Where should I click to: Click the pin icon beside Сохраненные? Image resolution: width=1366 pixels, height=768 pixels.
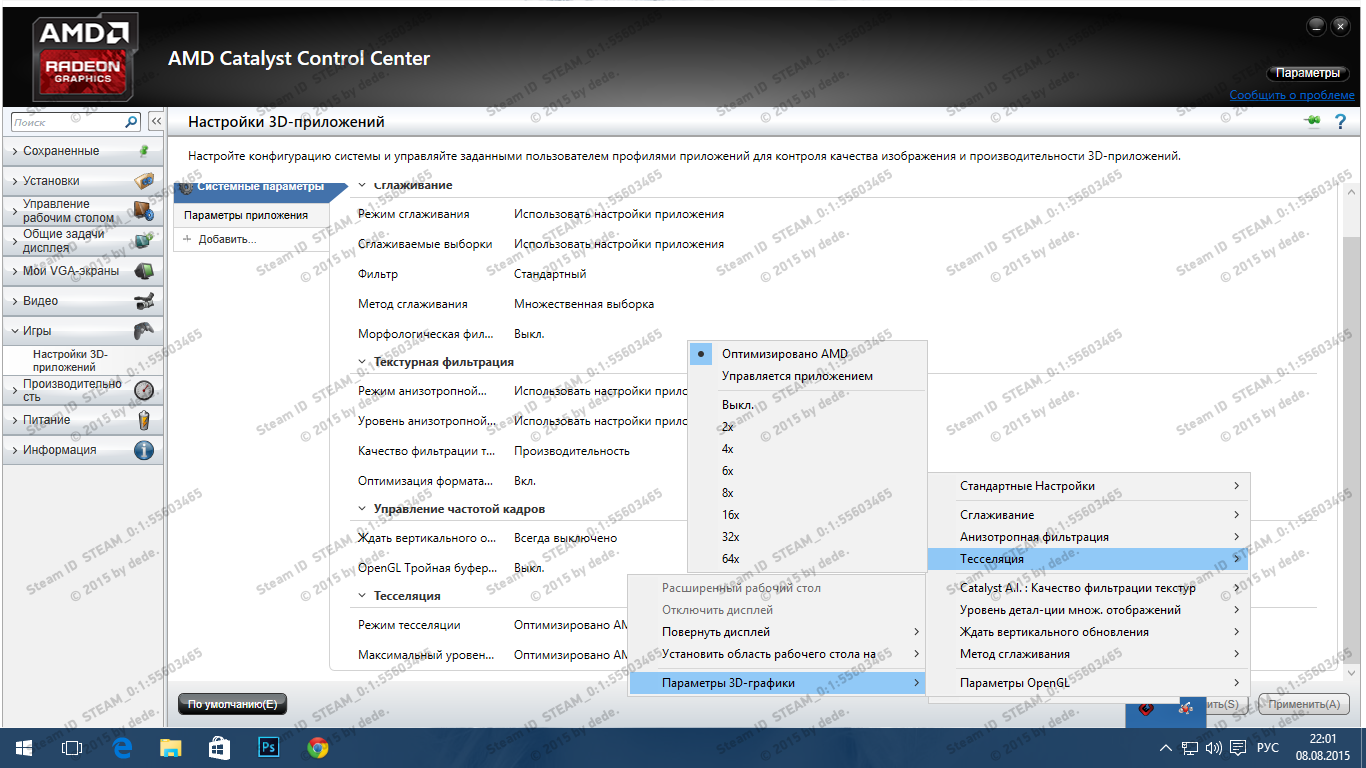(x=144, y=151)
